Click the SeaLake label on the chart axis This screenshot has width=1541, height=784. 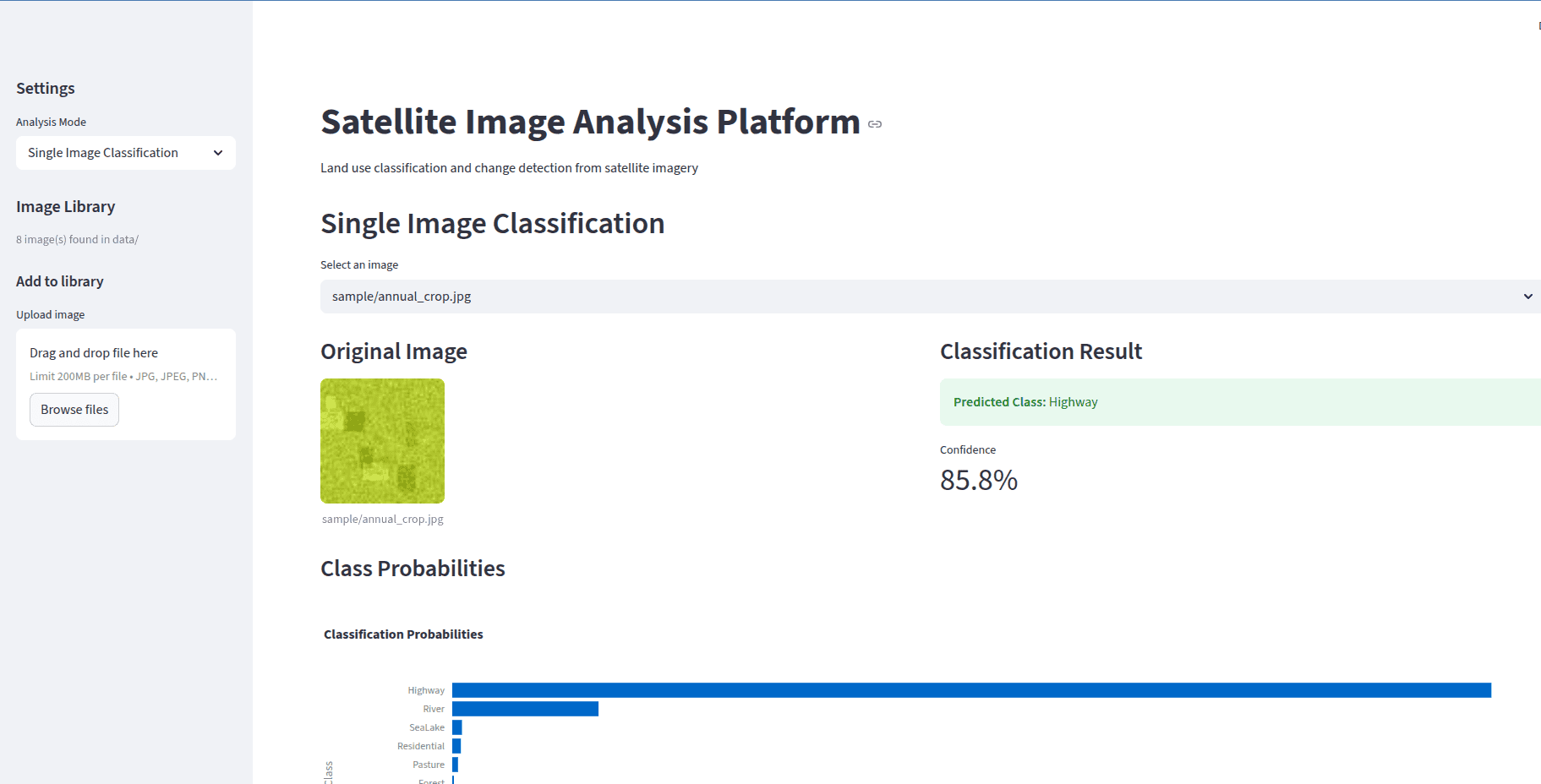click(x=426, y=727)
